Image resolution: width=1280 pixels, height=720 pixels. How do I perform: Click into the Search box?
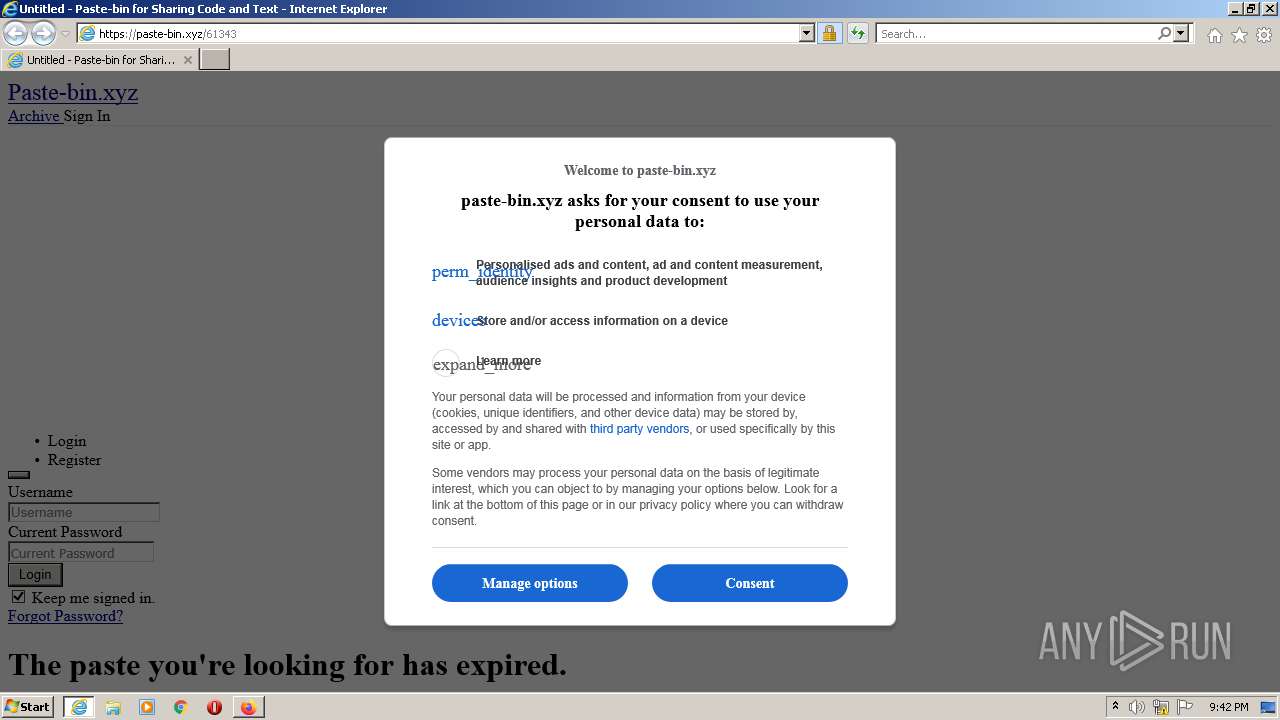(1017, 33)
